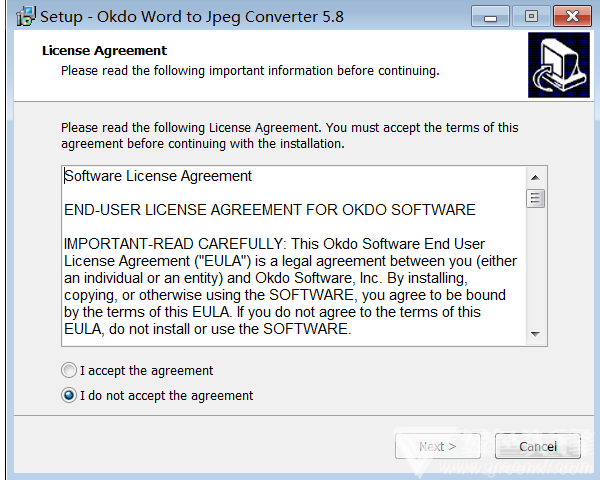Click the "Setup - Okdo Word to Jpeg Converter 5.8" title
The height and width of the screenshot is (480, 600).
coord(192,17)
